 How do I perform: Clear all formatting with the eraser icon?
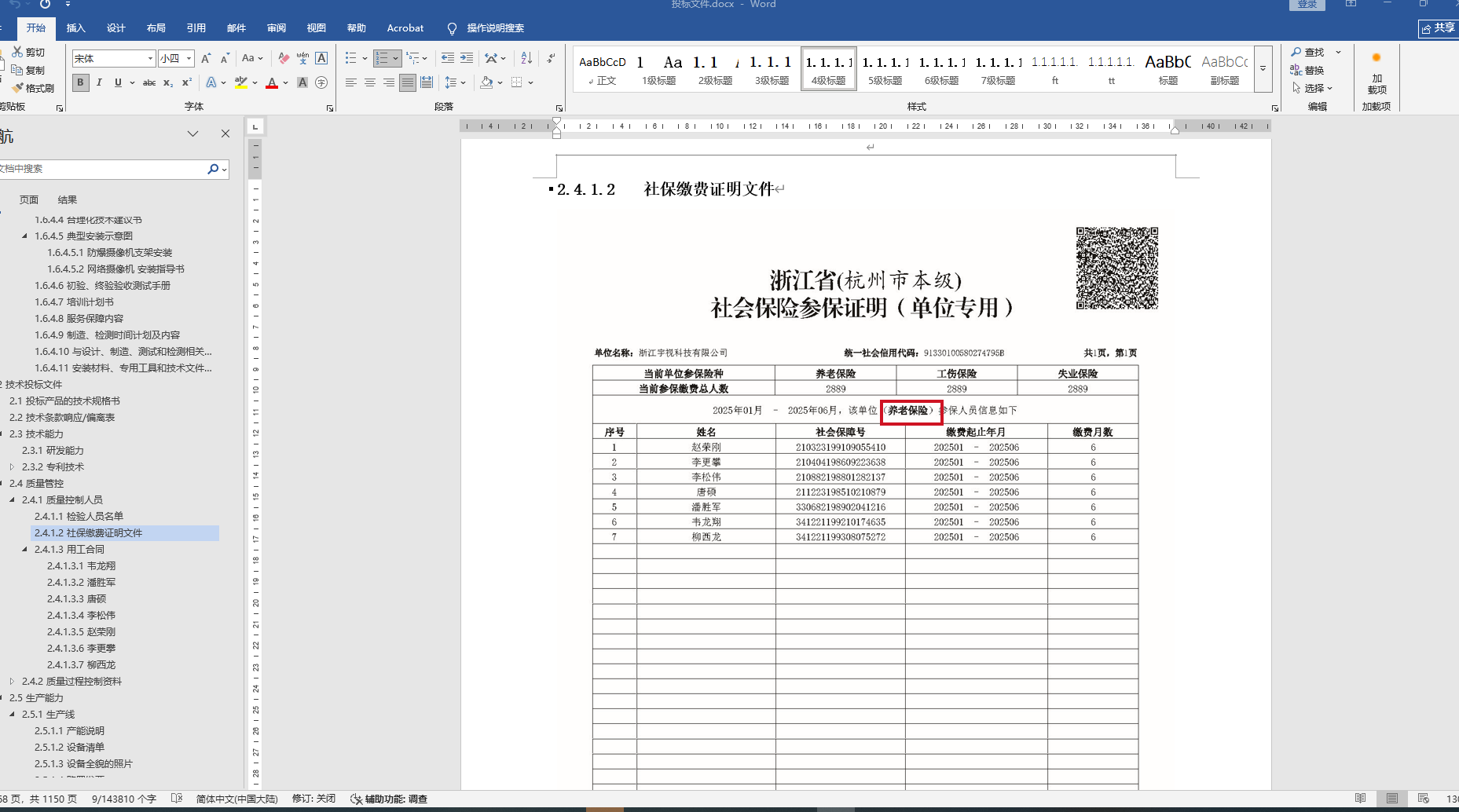(284, 58)
